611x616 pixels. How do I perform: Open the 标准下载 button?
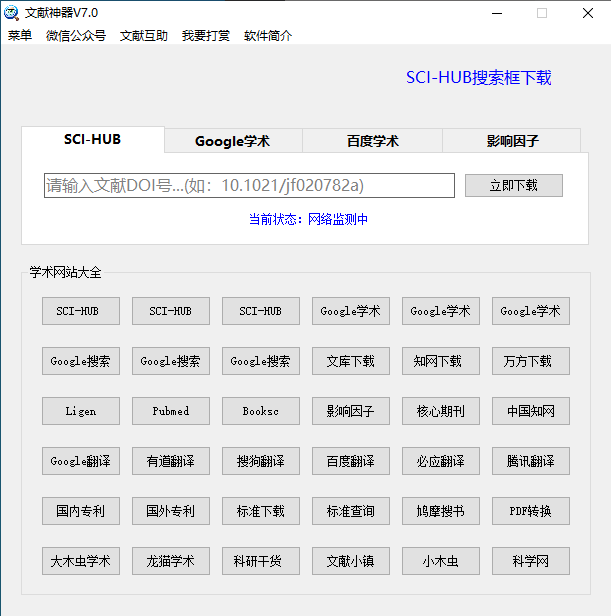pyautogui.click(x=261, y=511)
